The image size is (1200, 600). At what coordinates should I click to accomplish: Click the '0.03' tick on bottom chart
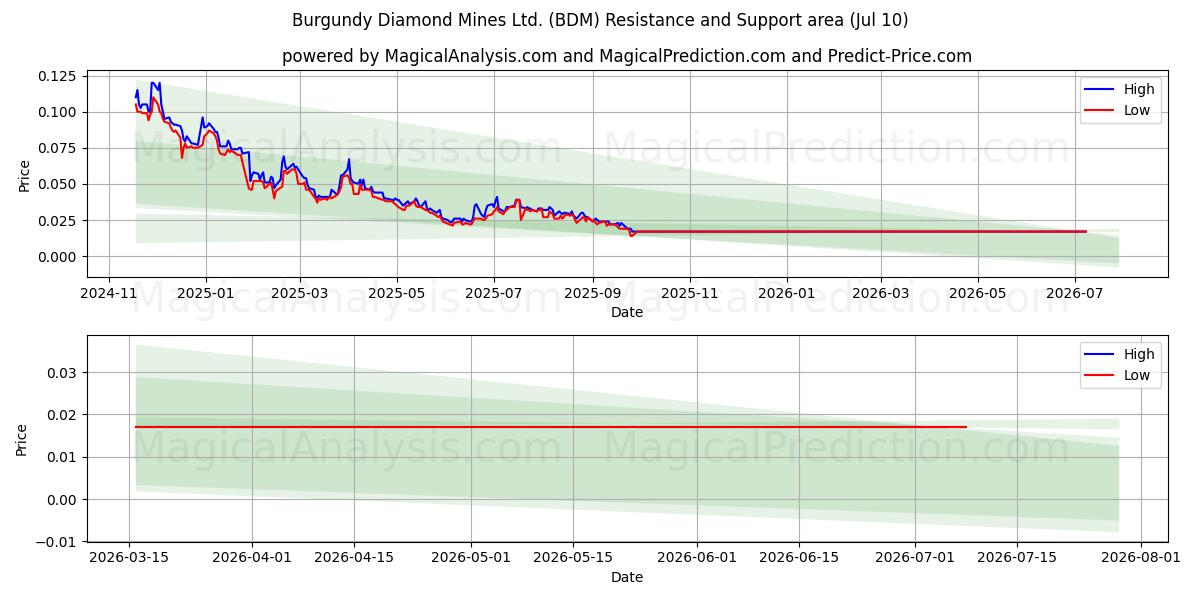pos(62,373)
